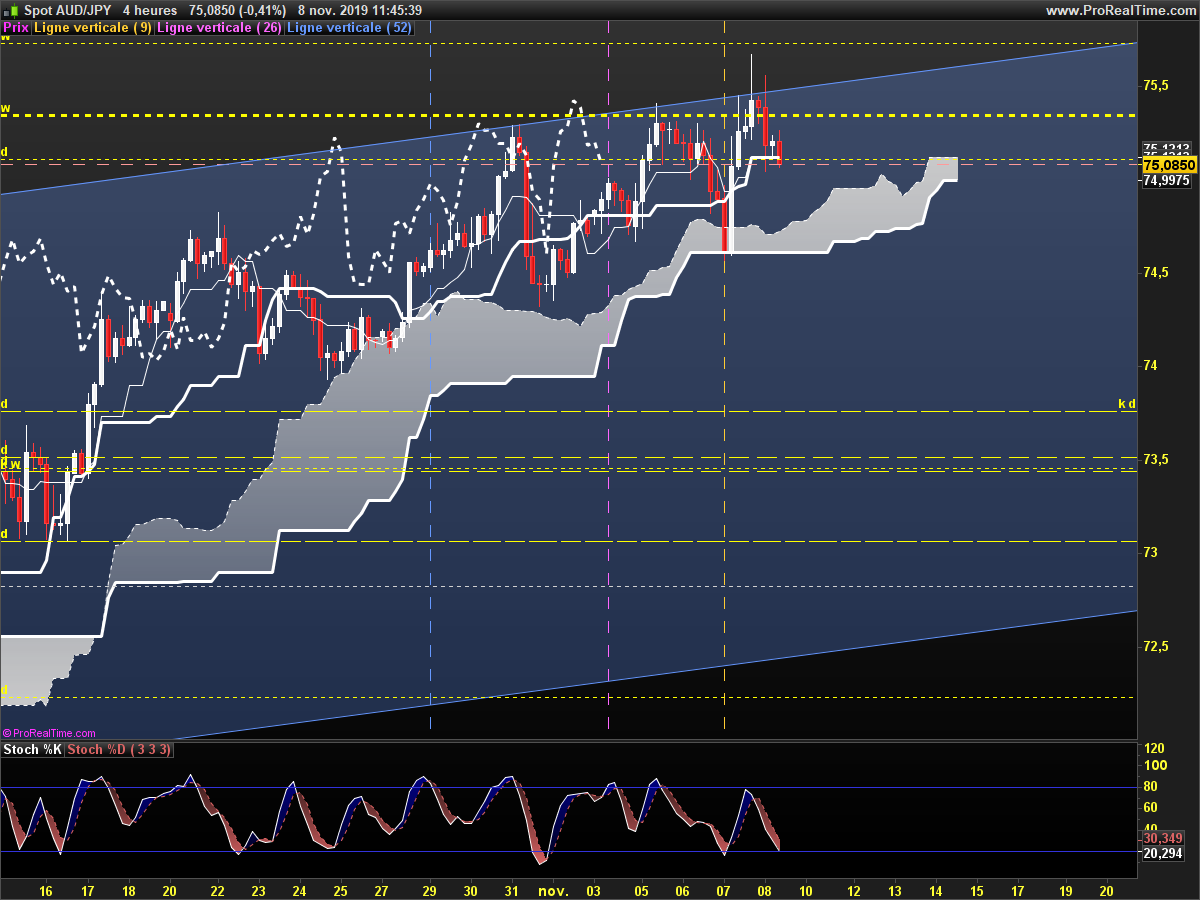Open Ligne verticale (9) settings label
The height and width of the screenshot is (900, 1200).
point(93,28)
